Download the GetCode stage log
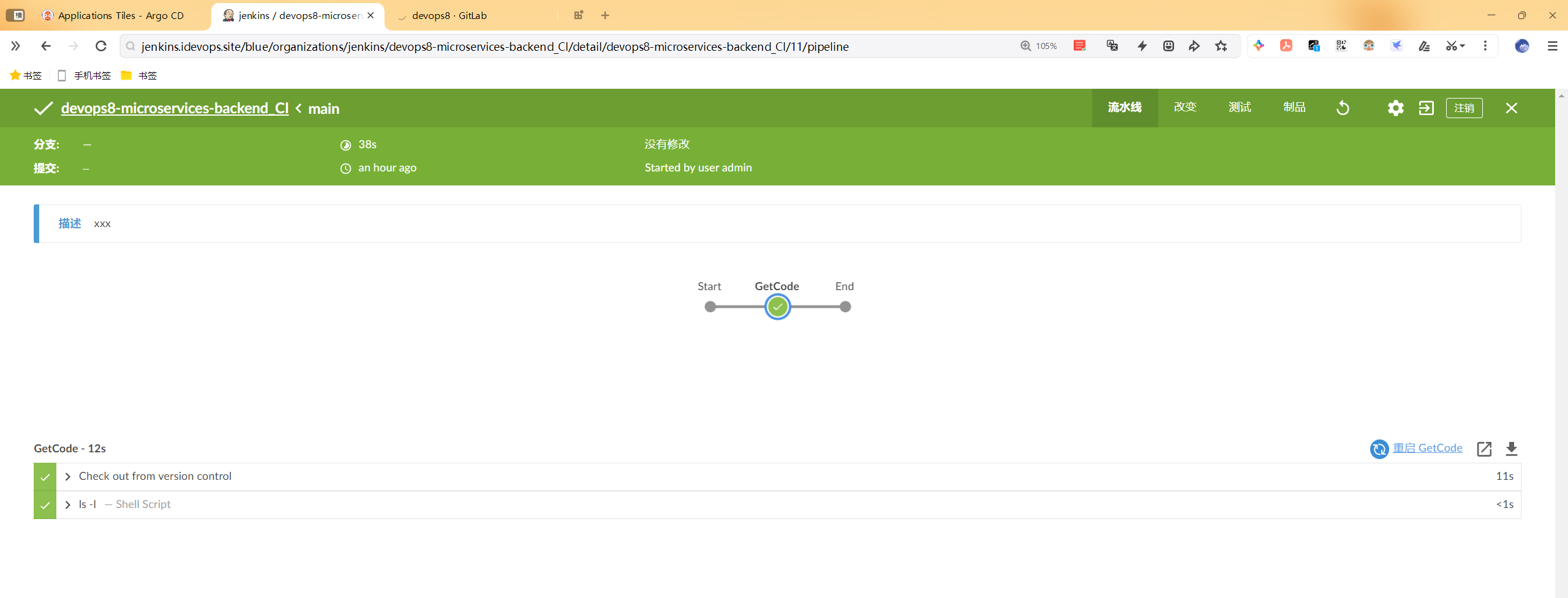1568x598 pixels. 1512,449
